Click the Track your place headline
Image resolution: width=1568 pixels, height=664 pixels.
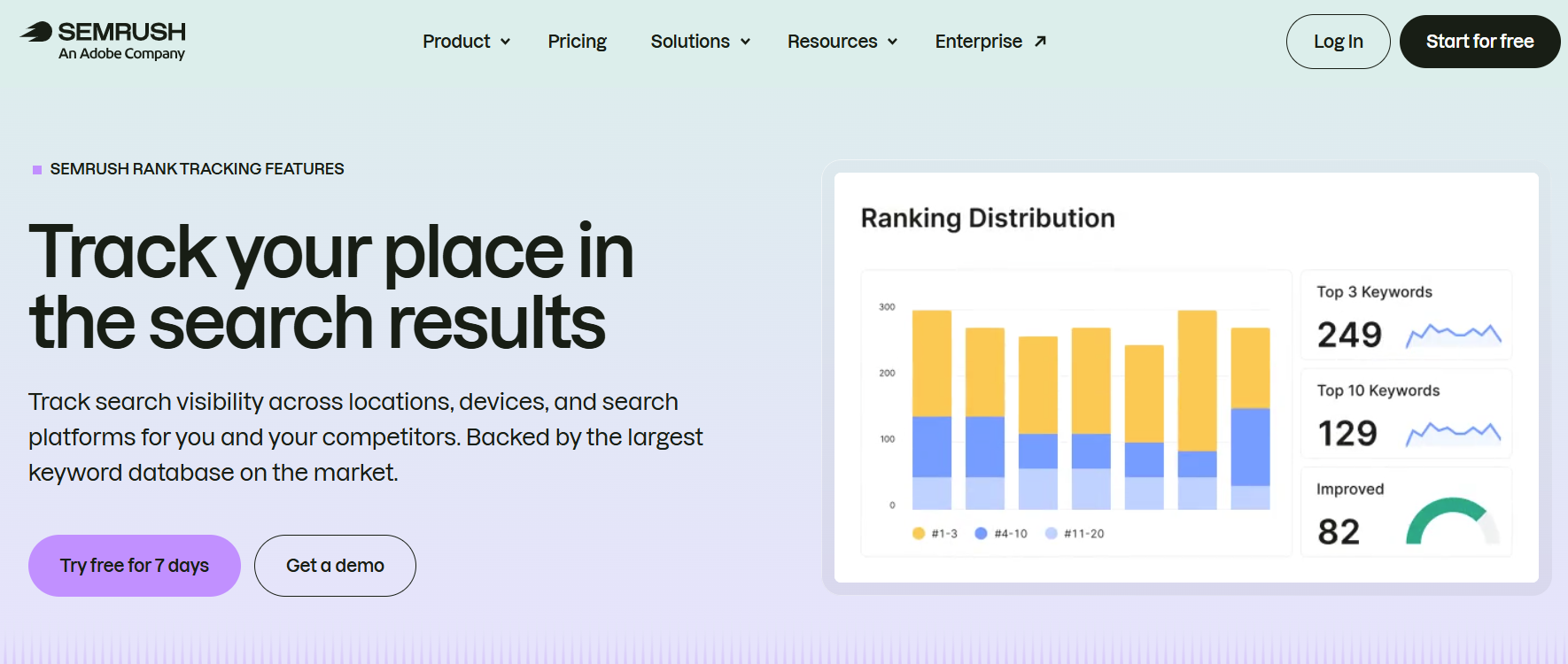331,286
